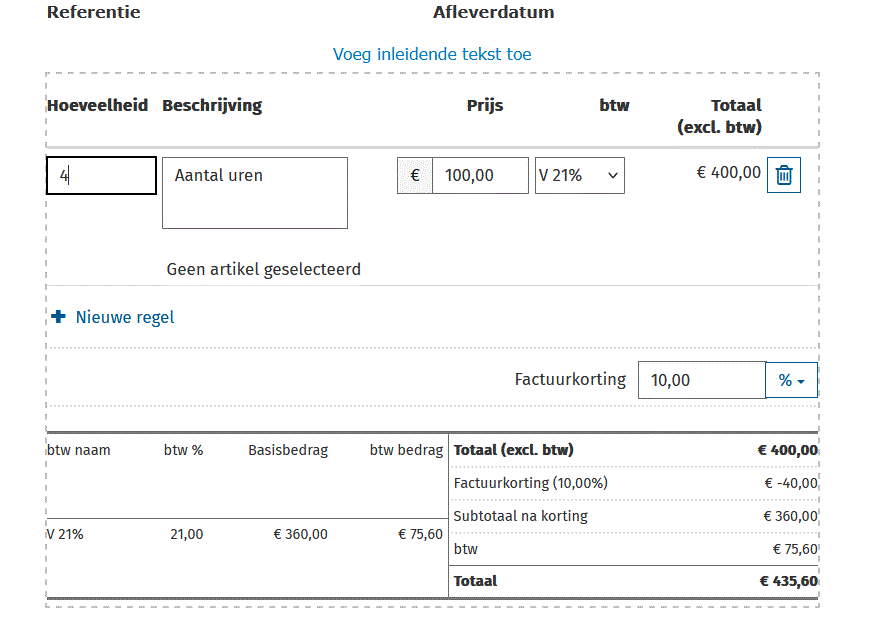Click the Voeg inleidende tekst toe link
Viewport: 894px width, 620px height.
point(432,54)
